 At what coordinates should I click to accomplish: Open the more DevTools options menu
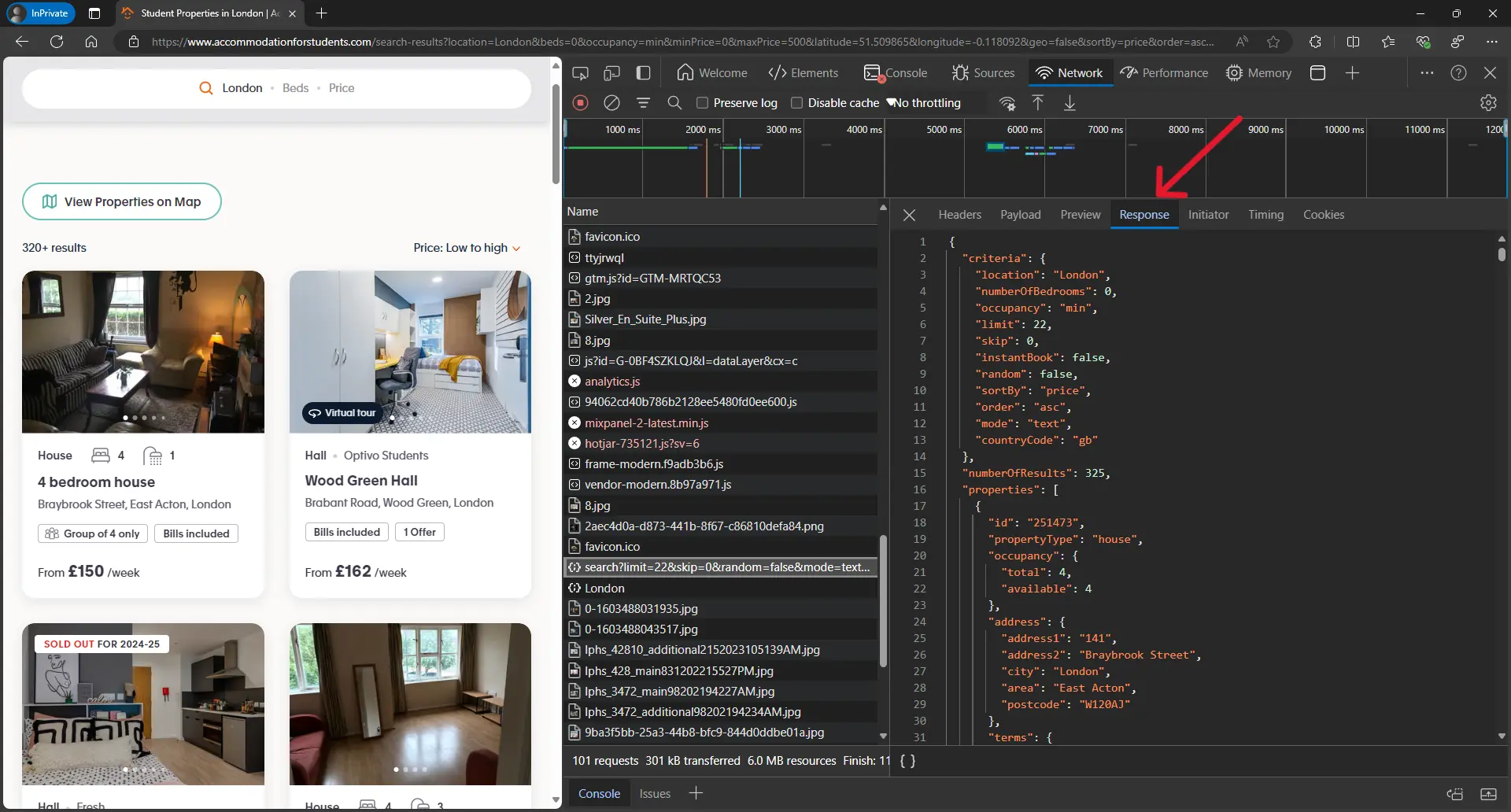(x=1428, y=72)
